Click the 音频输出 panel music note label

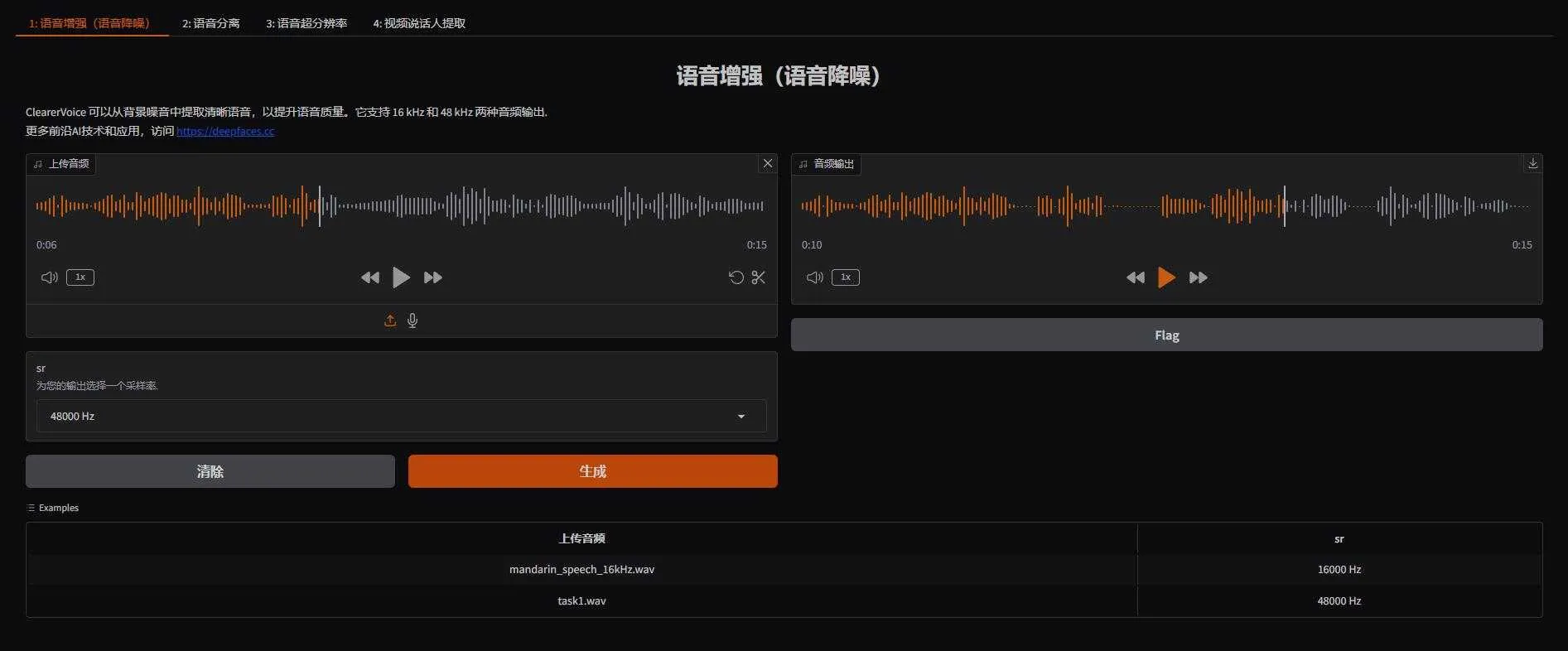point(826,164)
